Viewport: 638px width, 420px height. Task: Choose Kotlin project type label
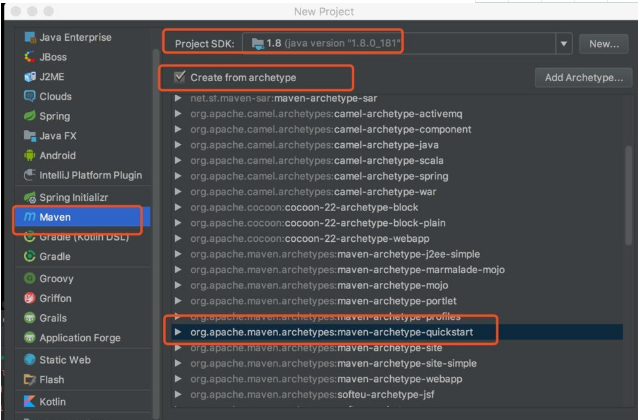pos(52,402)
